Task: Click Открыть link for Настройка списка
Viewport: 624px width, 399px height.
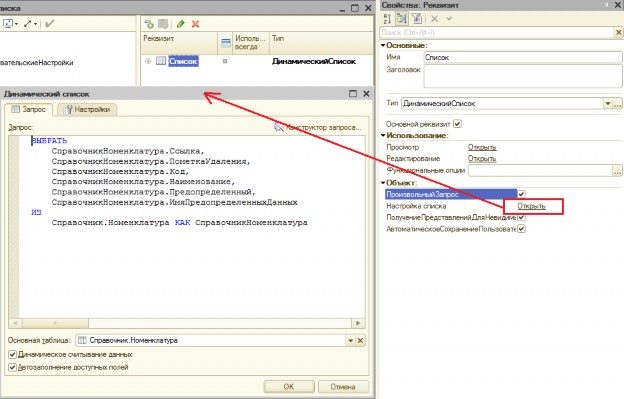Action: coord(531,206)
